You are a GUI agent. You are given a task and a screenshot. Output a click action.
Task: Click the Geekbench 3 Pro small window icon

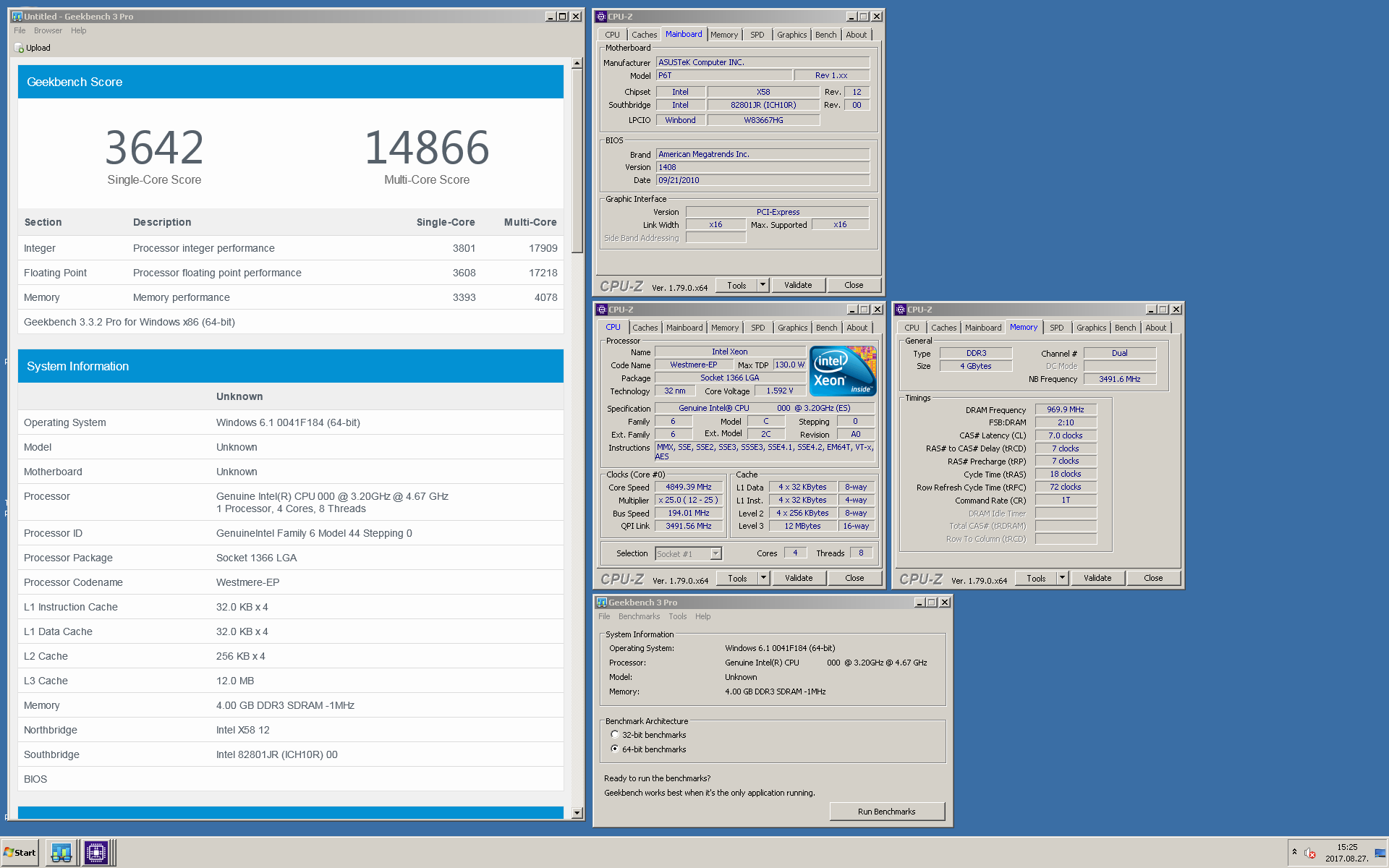point(601,602)
